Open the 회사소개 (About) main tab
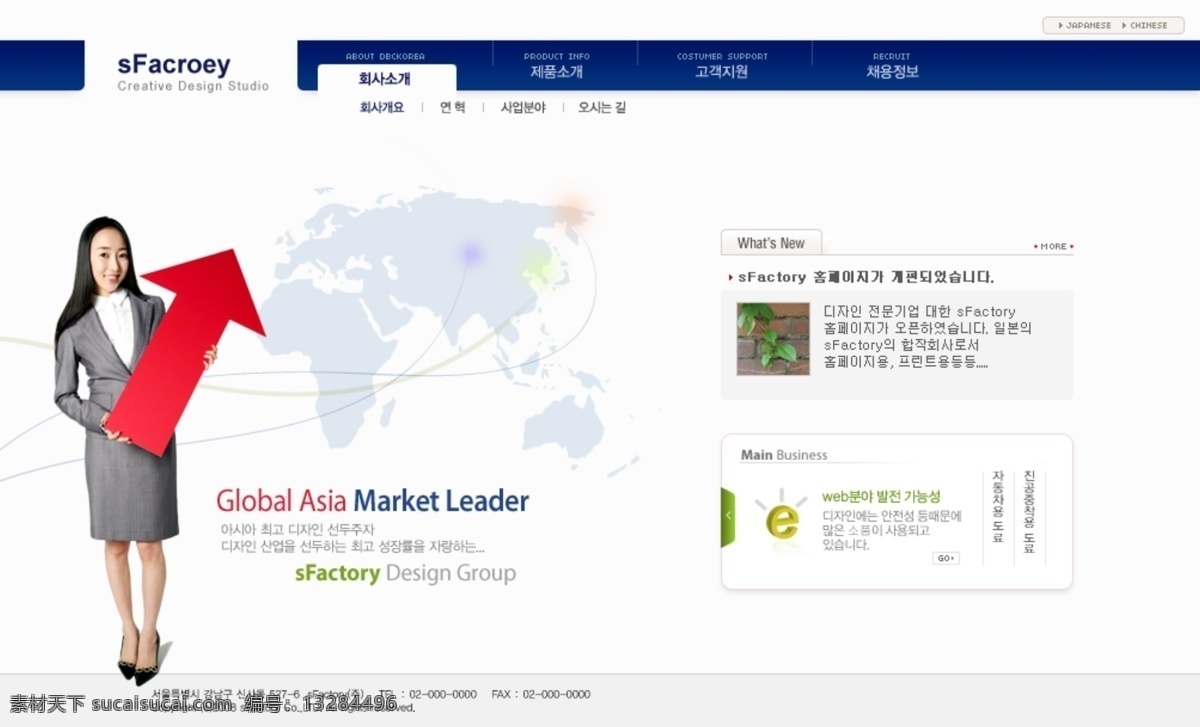The height and width of the screenshot is (727, 1200). 385,79
